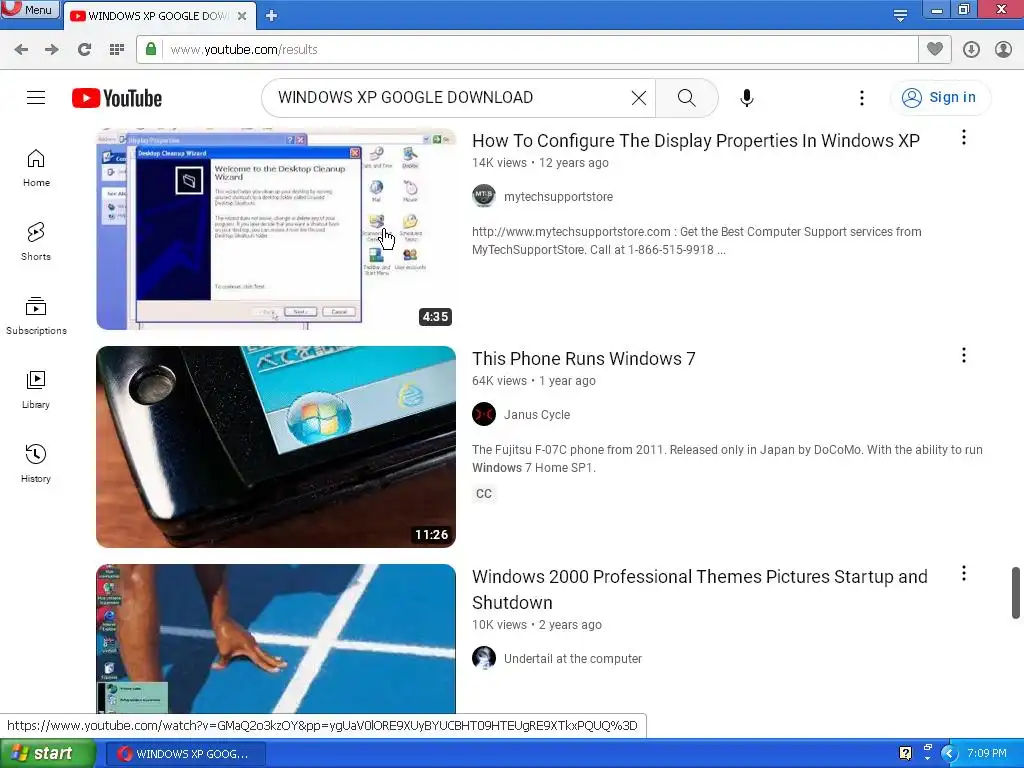Viewport: 1024px width, 768px height.
Task: Open the browser downloads icon
Action: coord(971,50)
